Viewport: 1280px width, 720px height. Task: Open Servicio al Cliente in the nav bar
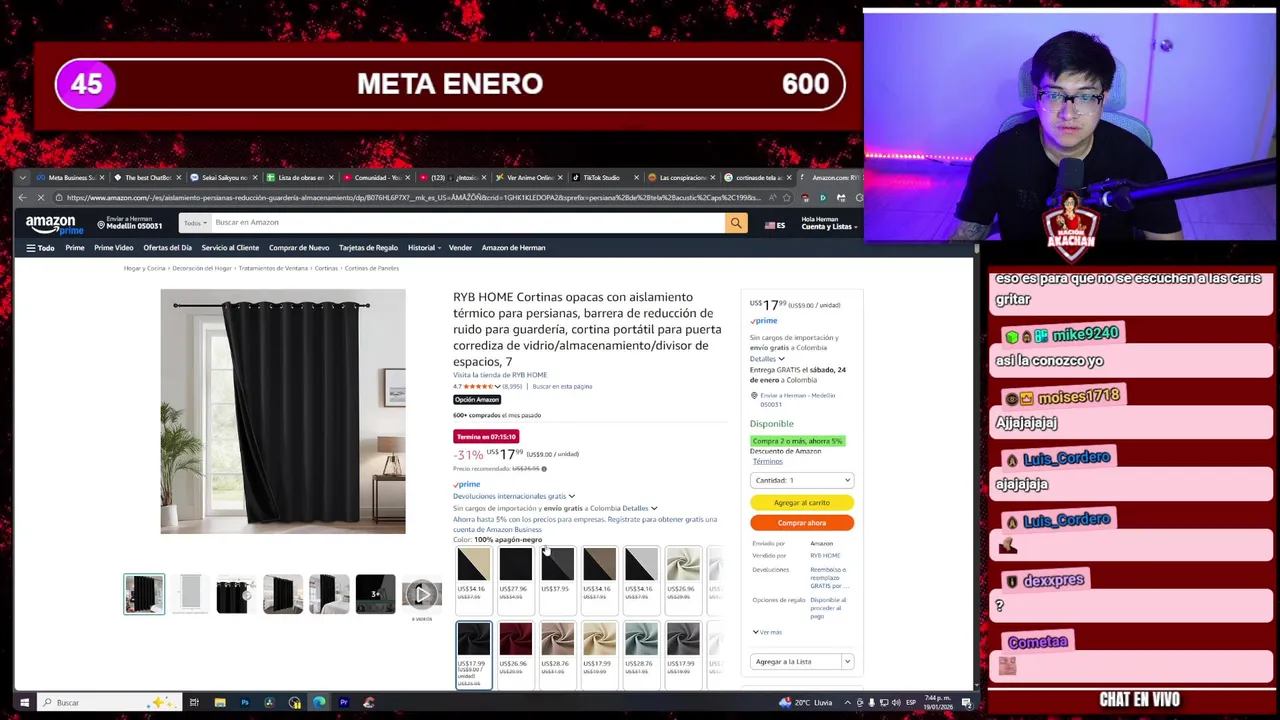(230, 248)
